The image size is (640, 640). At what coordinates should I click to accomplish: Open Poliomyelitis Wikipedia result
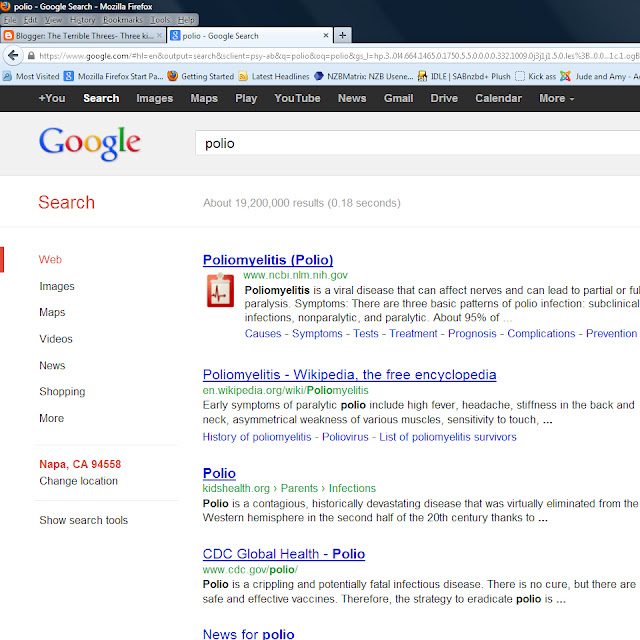[349, 375]
